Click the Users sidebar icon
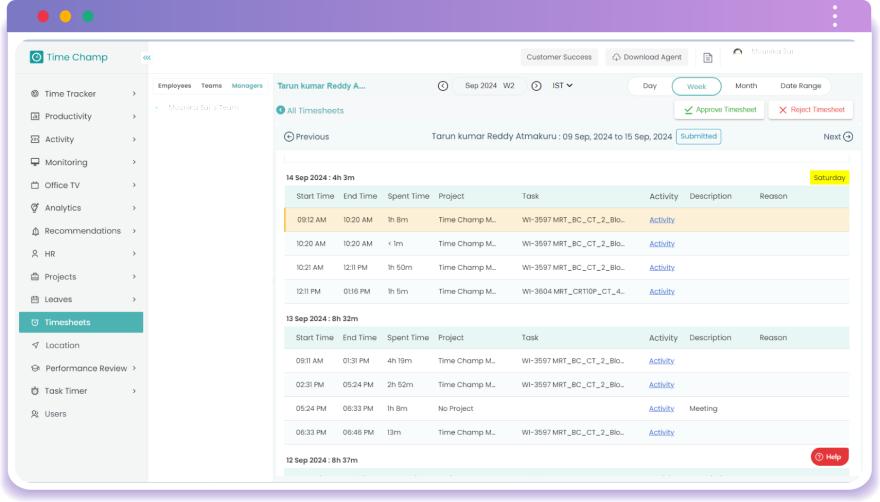Image resolution: width=880 pixels, height=502 pixels. point(35,414)
